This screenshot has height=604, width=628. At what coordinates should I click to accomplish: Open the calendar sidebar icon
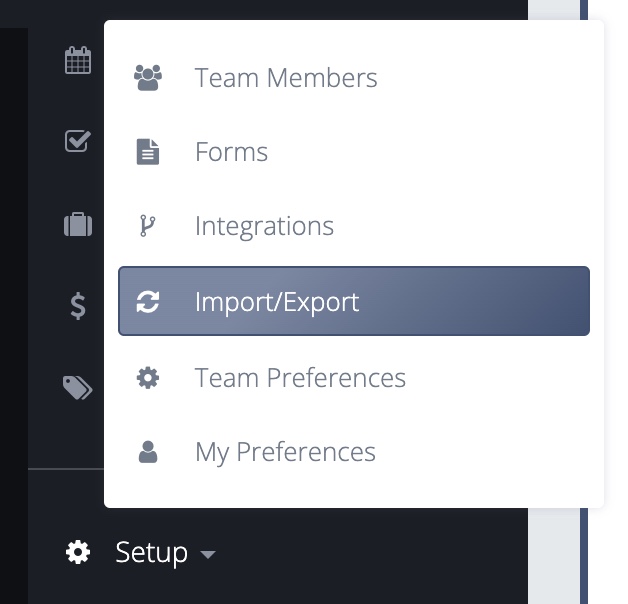(x=78, y=60)
